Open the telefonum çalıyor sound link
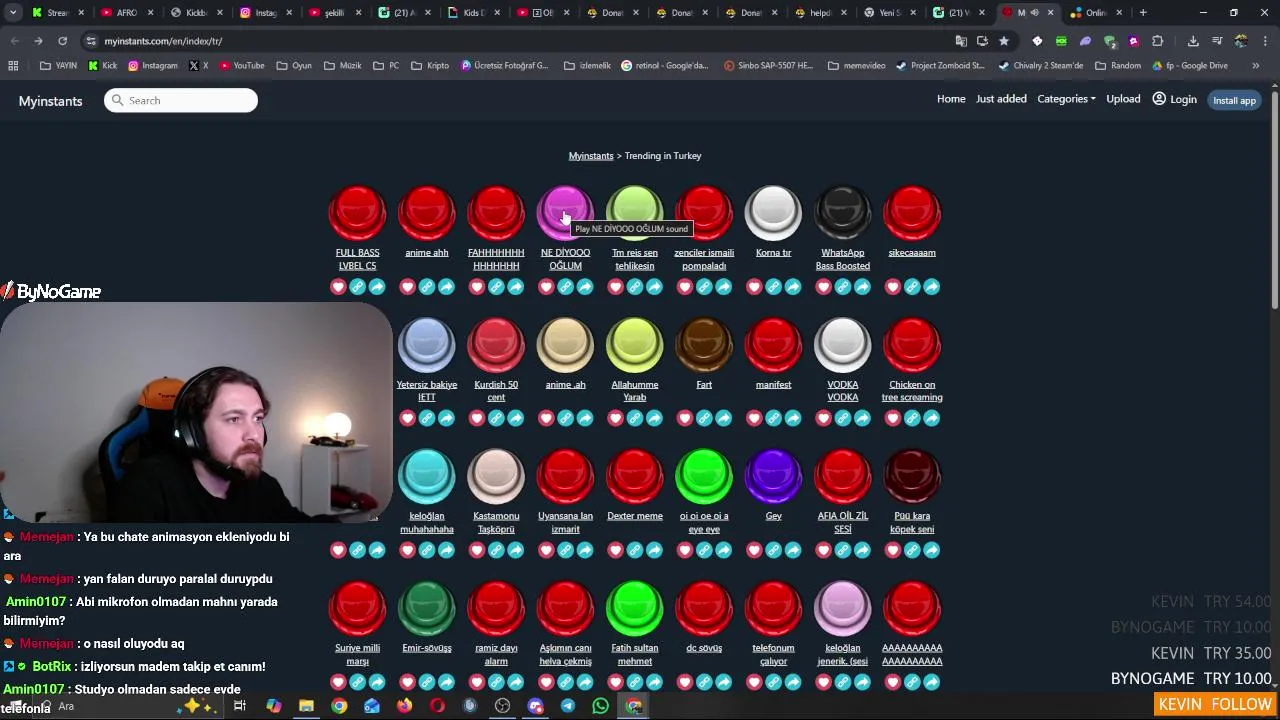The height and width of the screenshot is (720, 1280). (x=773, y=654)
